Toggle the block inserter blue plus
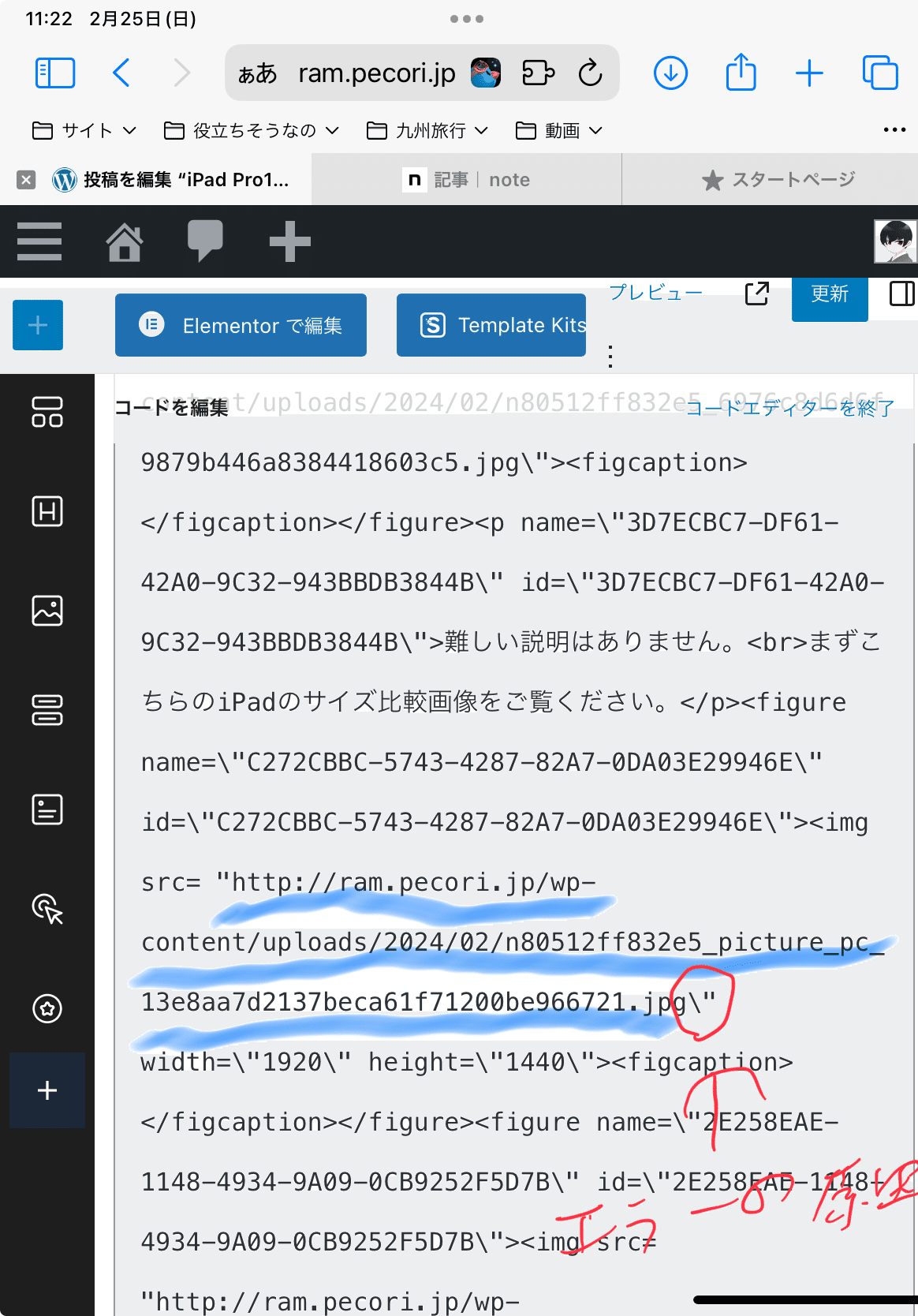The height and width of the screenshot is (1316, 918). pyautogui.click(x=38, y=325)
